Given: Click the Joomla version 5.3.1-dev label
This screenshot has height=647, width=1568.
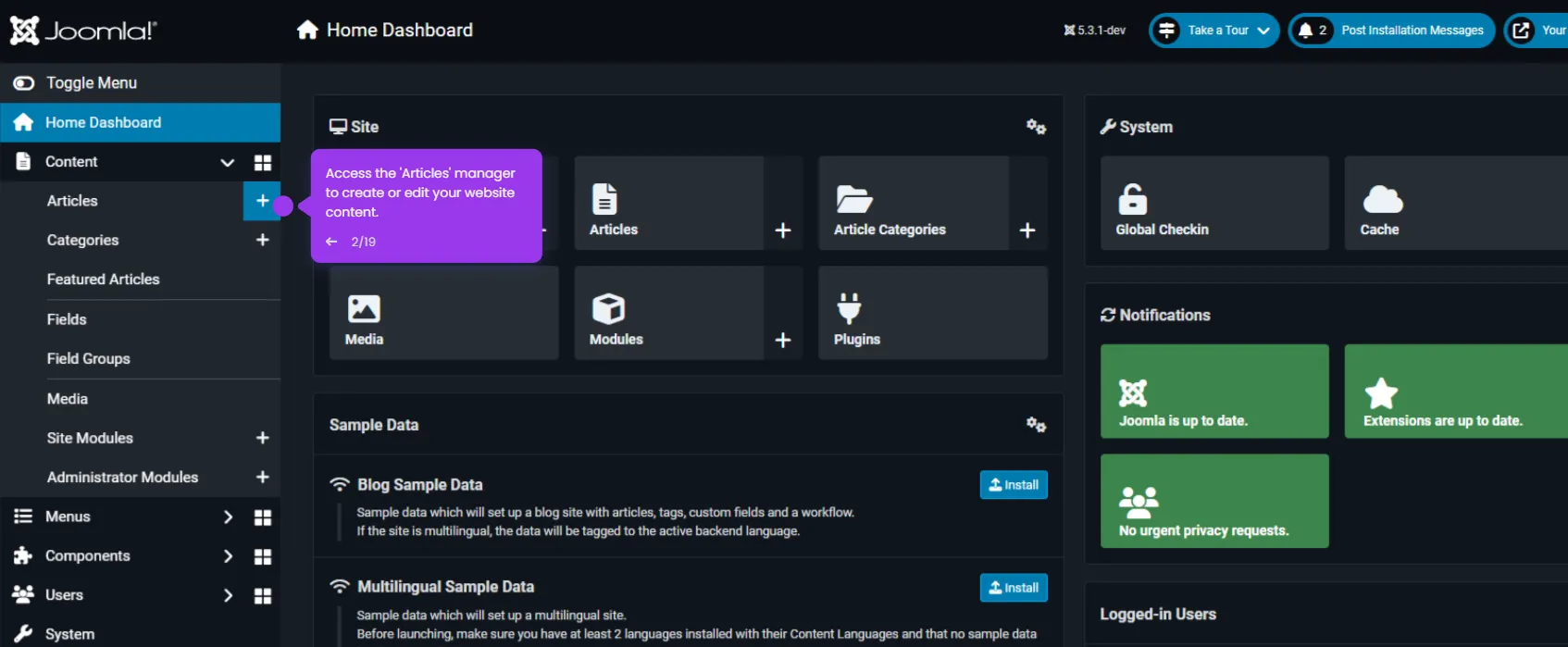Looking at the screenshot, I should 1095,31.
